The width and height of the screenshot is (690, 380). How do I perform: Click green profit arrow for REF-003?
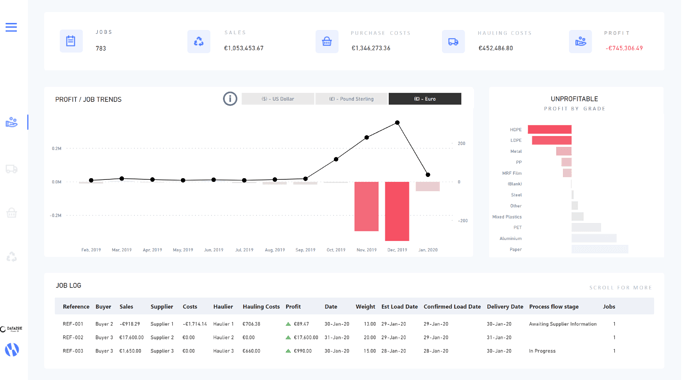pyautogui.click(x=288, y=351)
